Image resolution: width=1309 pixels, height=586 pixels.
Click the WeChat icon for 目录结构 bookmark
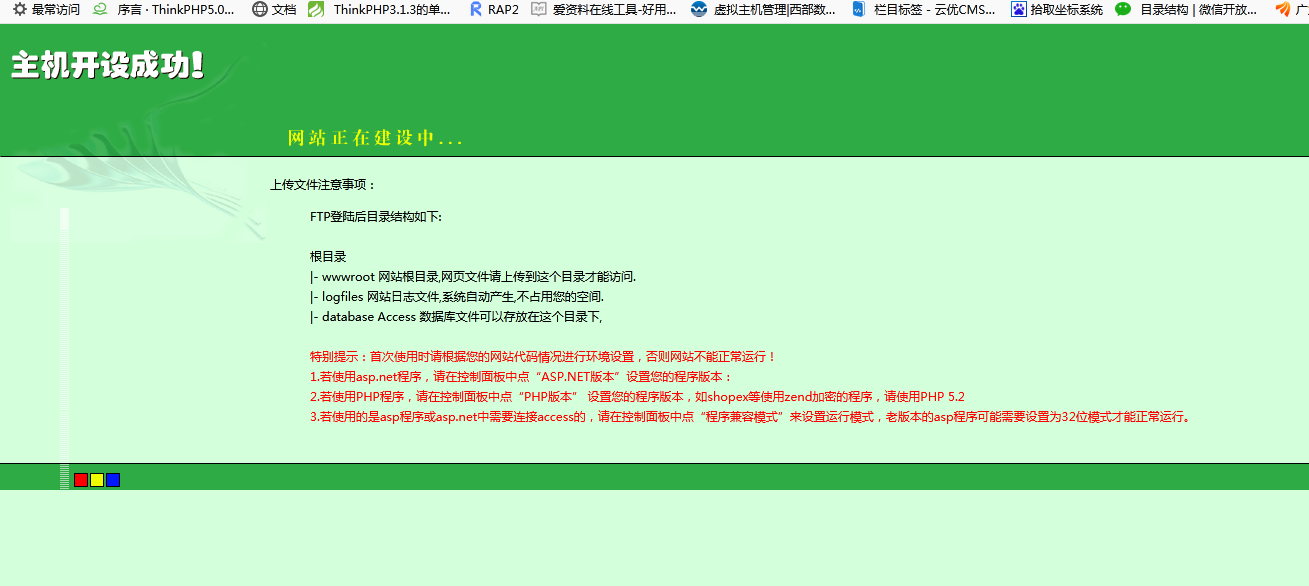point(1124,10)
